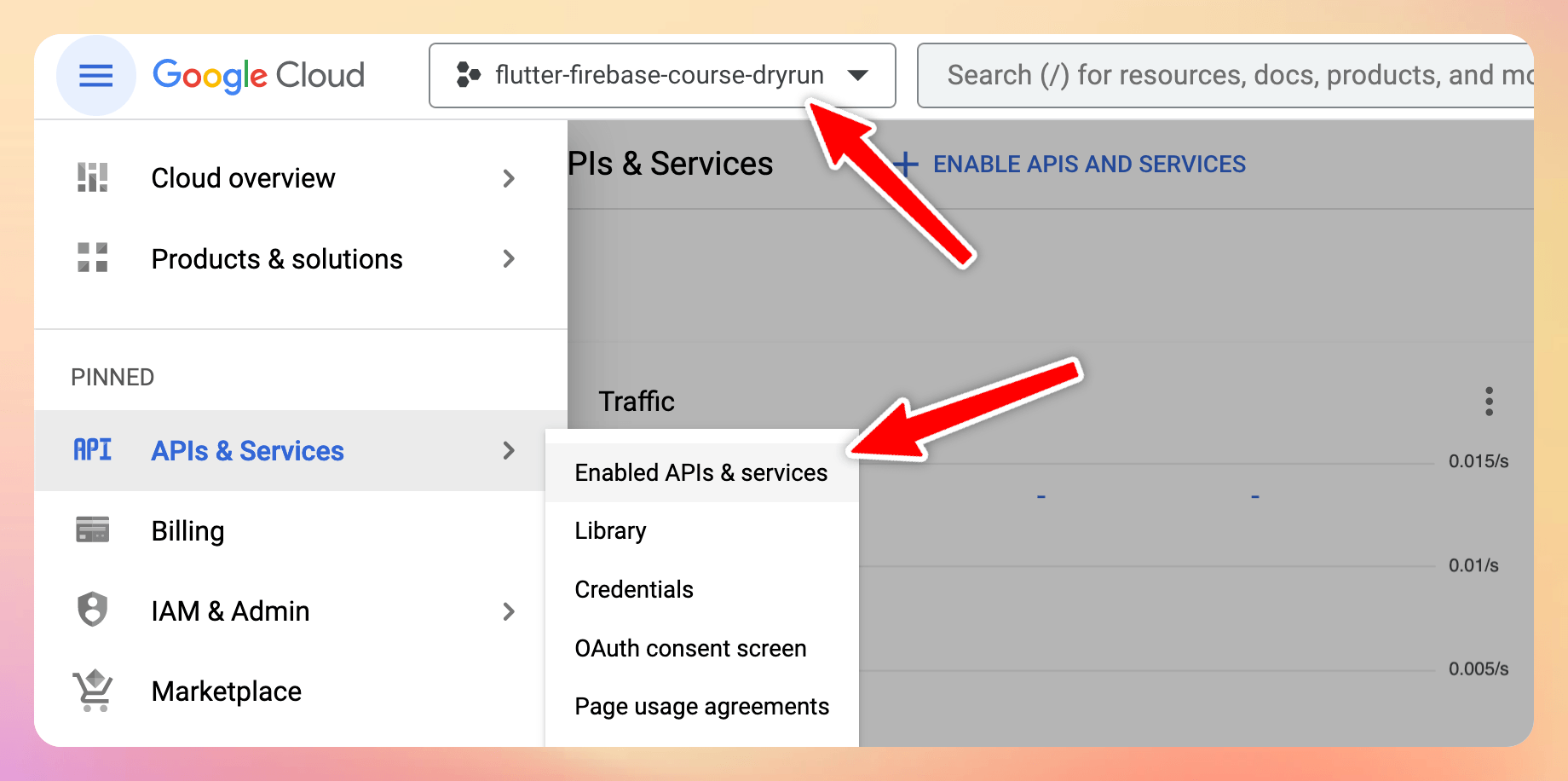Open the hamburger navigation menu
Image resolution: width=1568 pixels, height=781 pixels.
pos(95,76)
